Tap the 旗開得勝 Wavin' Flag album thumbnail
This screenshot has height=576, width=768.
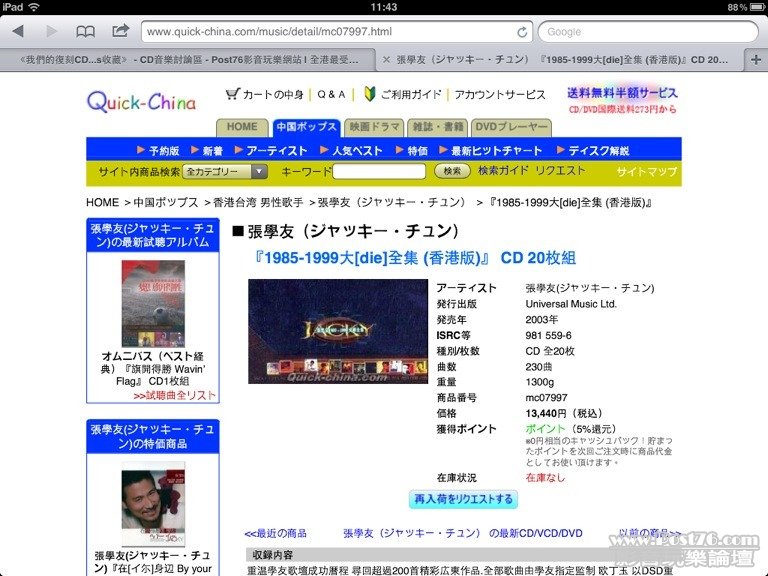[153, 304]
